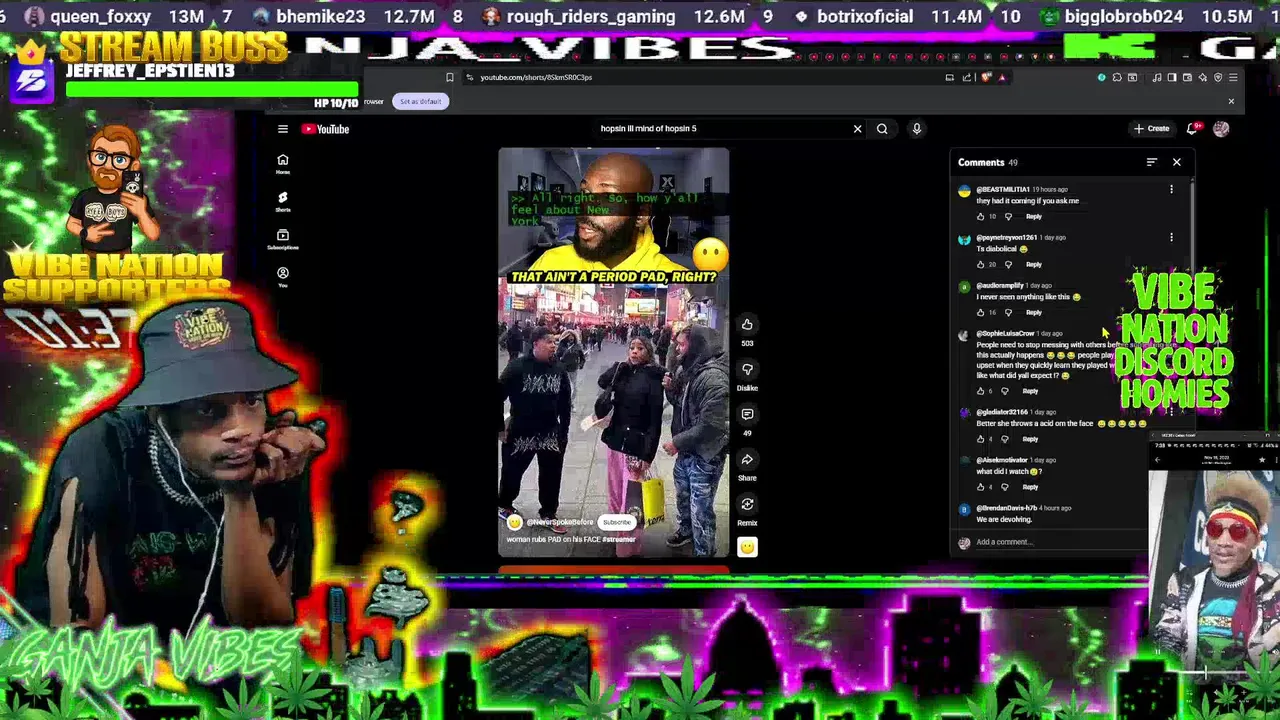Open site settings in the address bar

click(x=469, y=77)
